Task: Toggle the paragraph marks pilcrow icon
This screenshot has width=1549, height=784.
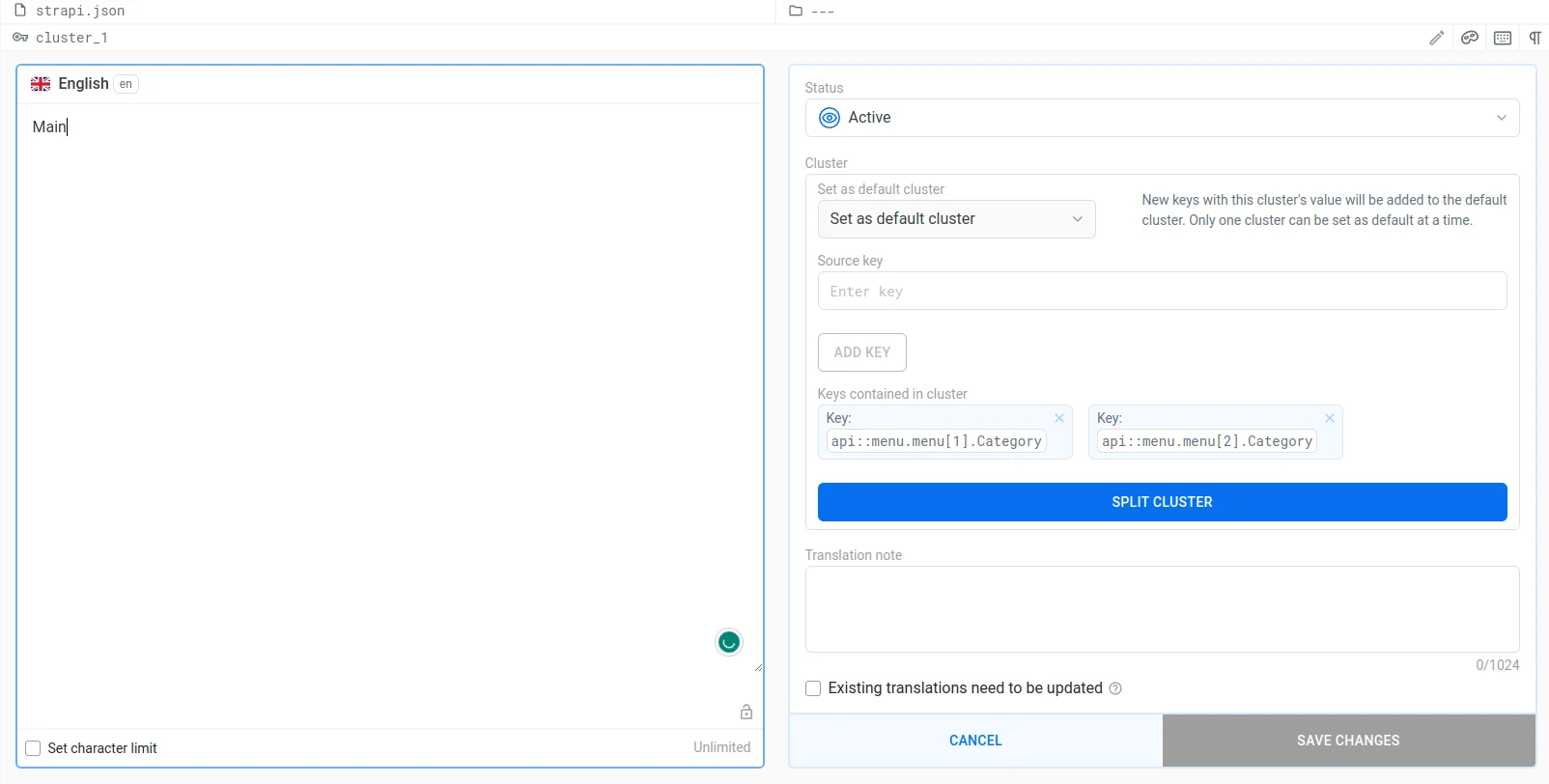Action: [x=1535, y=38]
